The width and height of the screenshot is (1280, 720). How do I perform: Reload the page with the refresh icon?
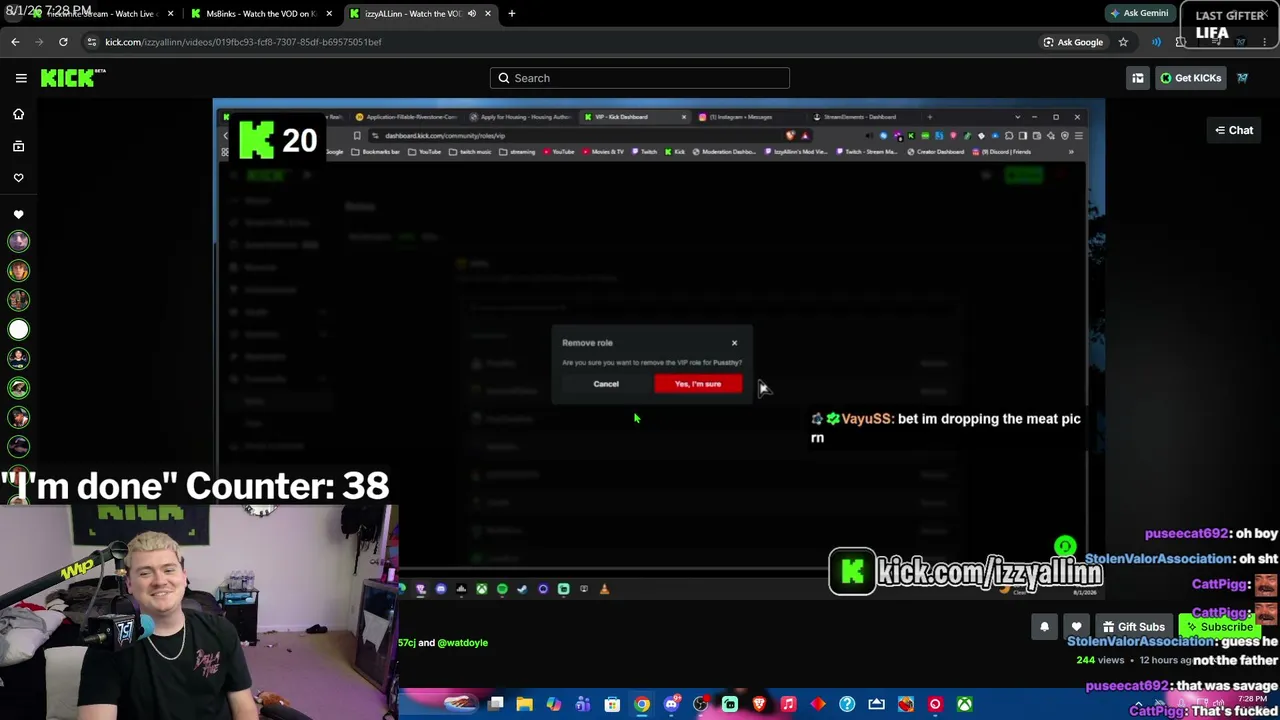point(63,42)
